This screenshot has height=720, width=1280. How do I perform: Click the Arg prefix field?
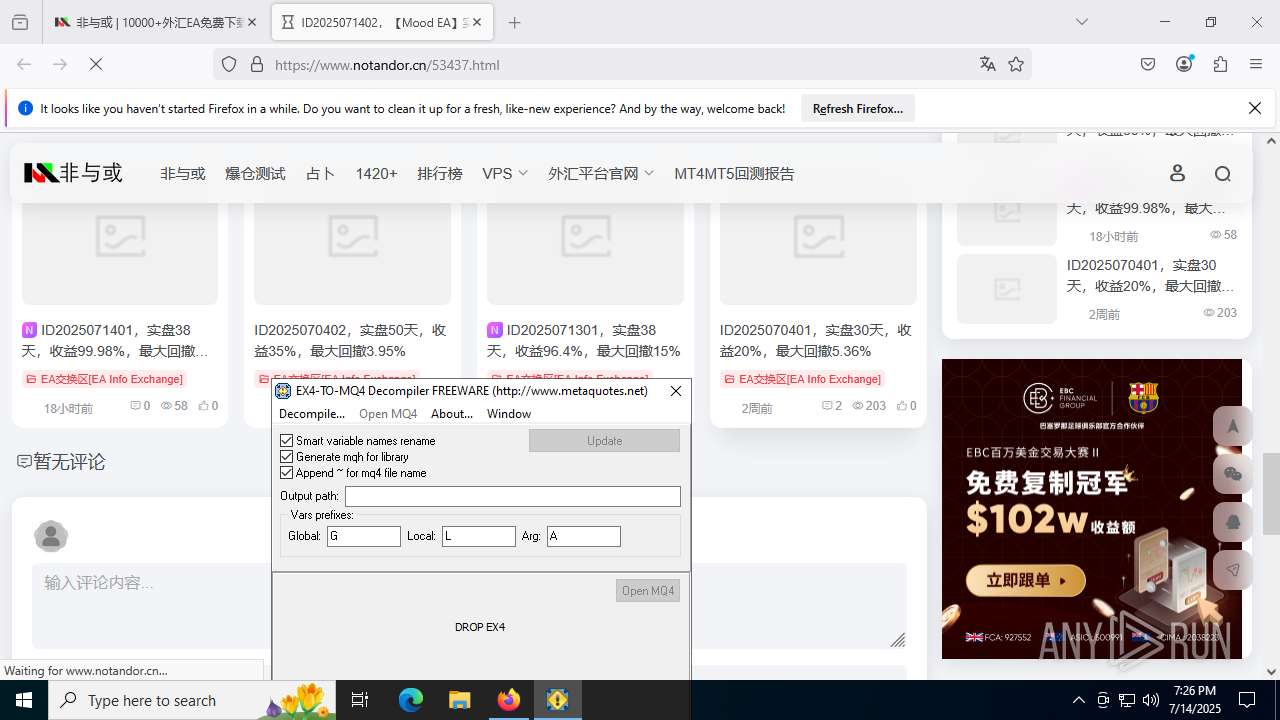[584, 536]
